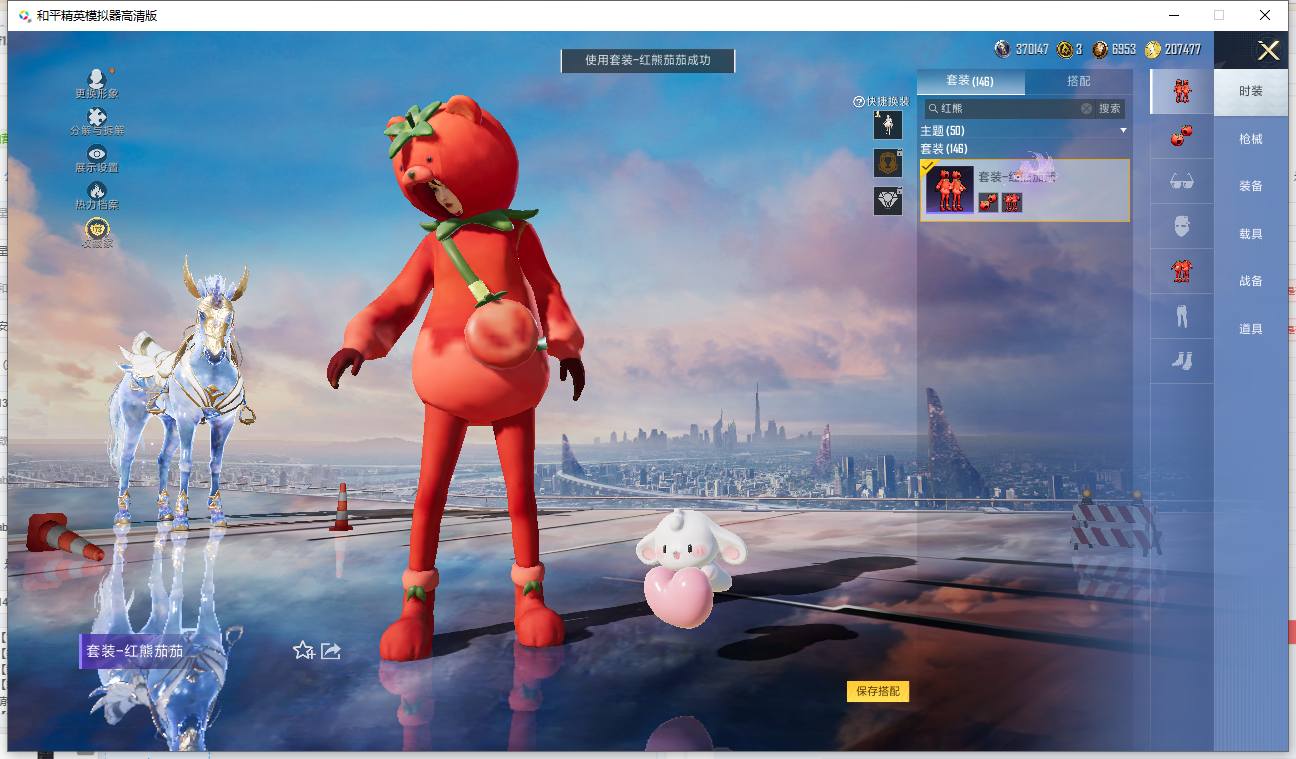Open the 装备 equipment menu

(x=1251, y=186)
